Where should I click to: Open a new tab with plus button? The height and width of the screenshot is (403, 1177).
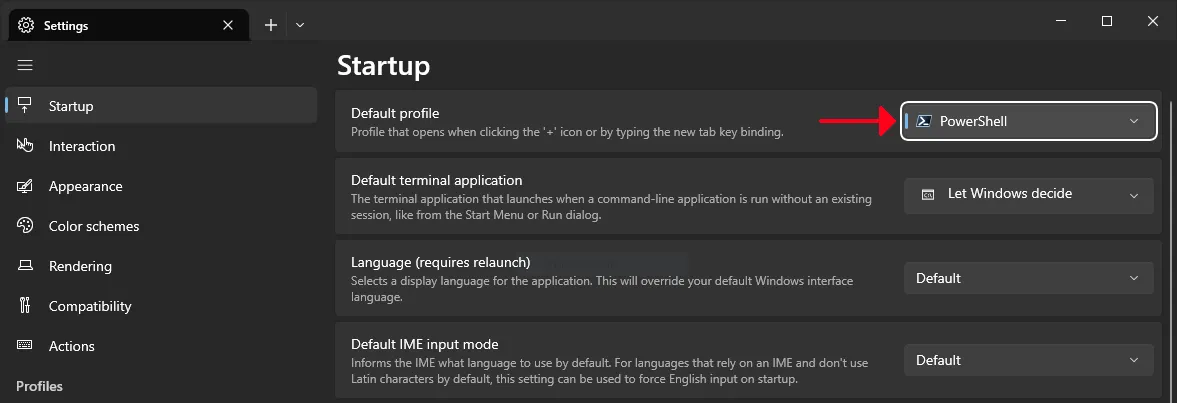tap(271, 25)
